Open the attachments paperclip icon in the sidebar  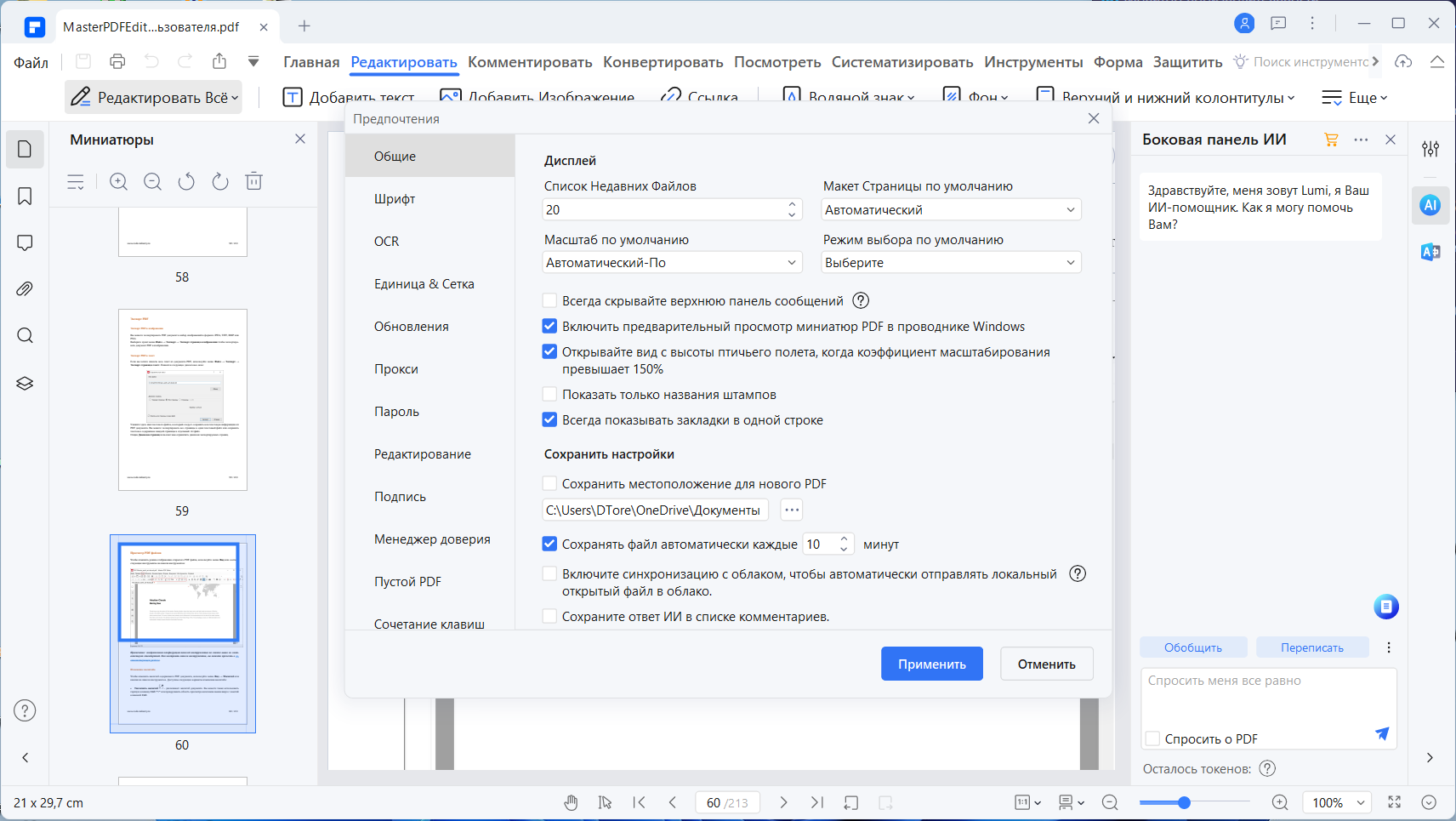(25, 289)
